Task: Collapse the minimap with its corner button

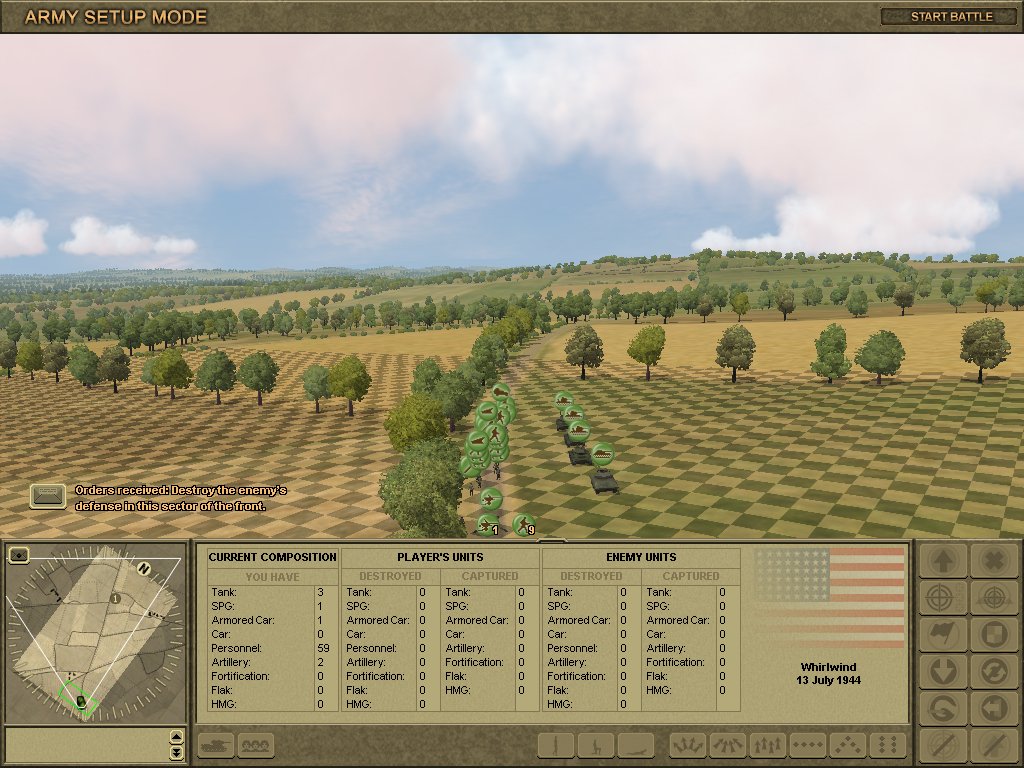Action: pyautogui.click(x=18, y=553)
